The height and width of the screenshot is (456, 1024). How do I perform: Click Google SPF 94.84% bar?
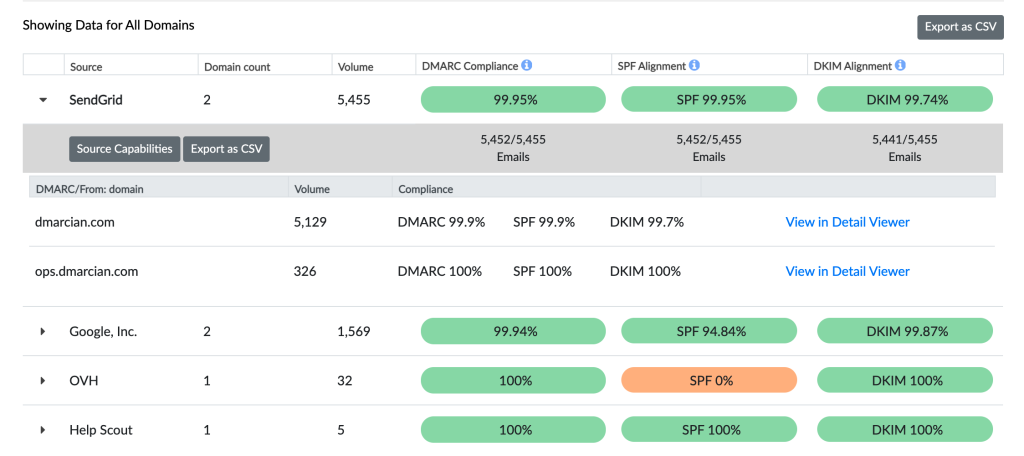[709, 331]
